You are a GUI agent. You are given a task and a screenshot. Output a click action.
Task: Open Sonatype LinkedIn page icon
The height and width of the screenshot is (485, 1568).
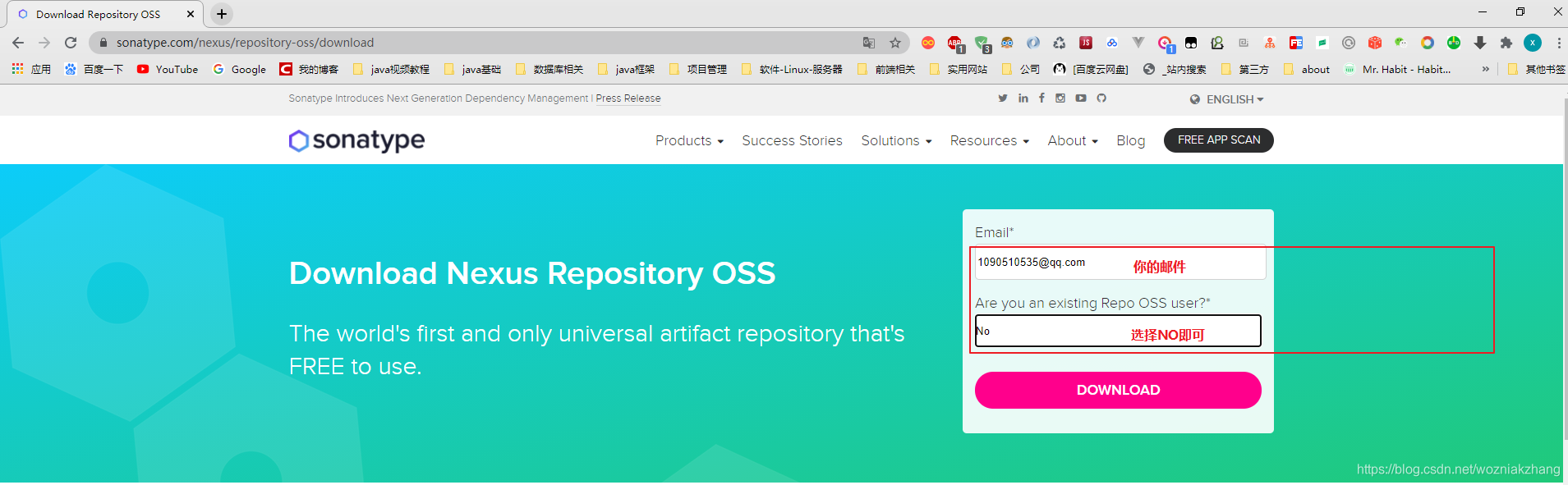point(1023,98)
